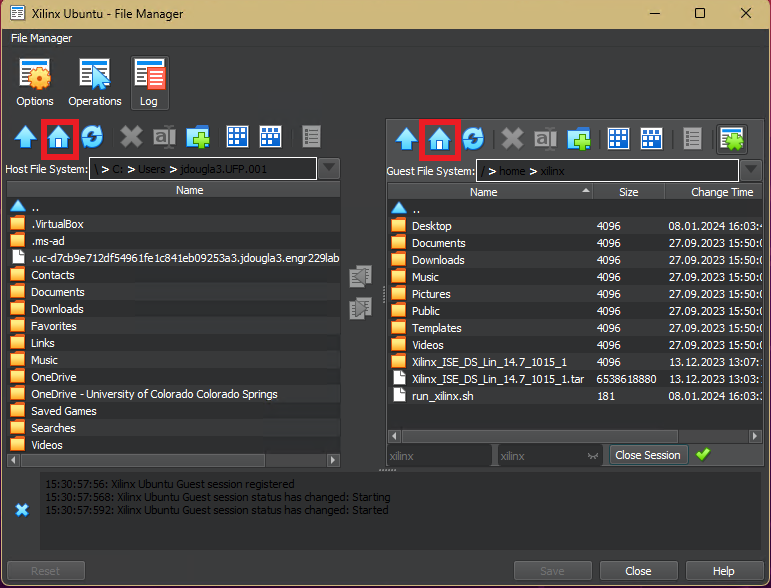Click Close Session button
Image resolution: width=771 pixels, height=588 pixels.
tap(648, 455)
